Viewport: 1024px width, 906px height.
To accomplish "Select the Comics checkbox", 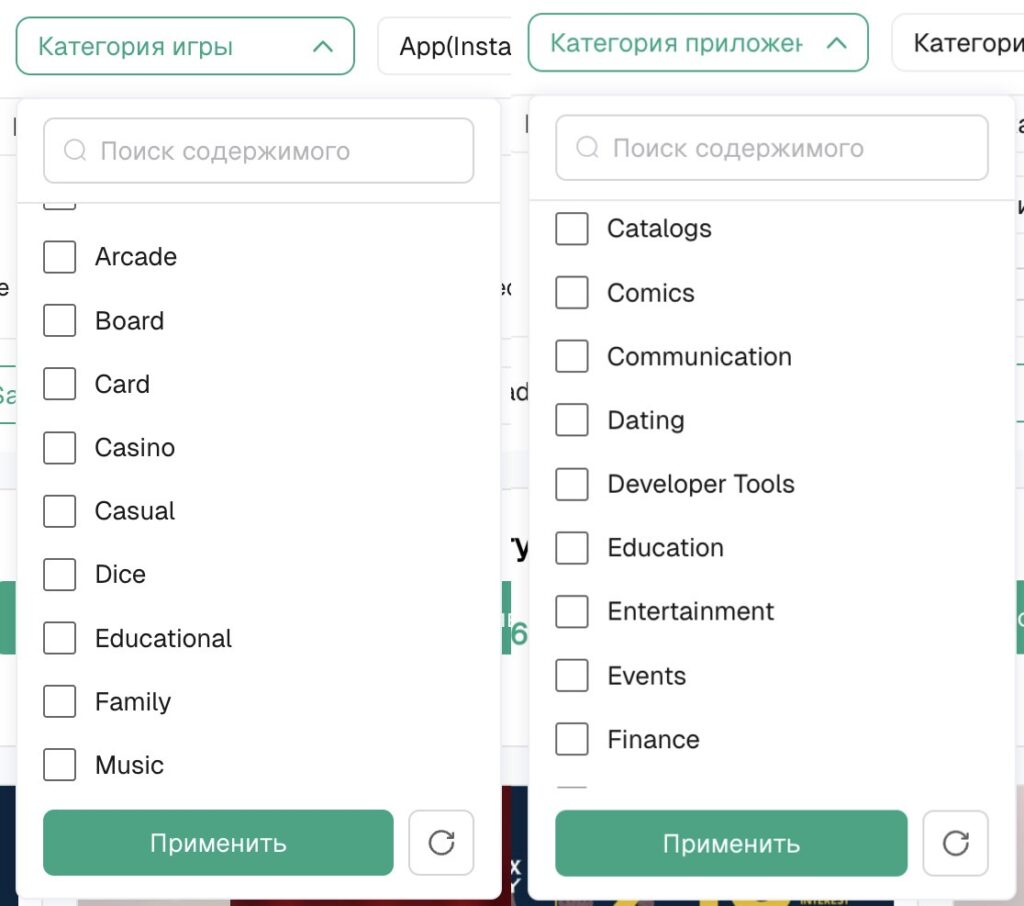I will (571, 293).
